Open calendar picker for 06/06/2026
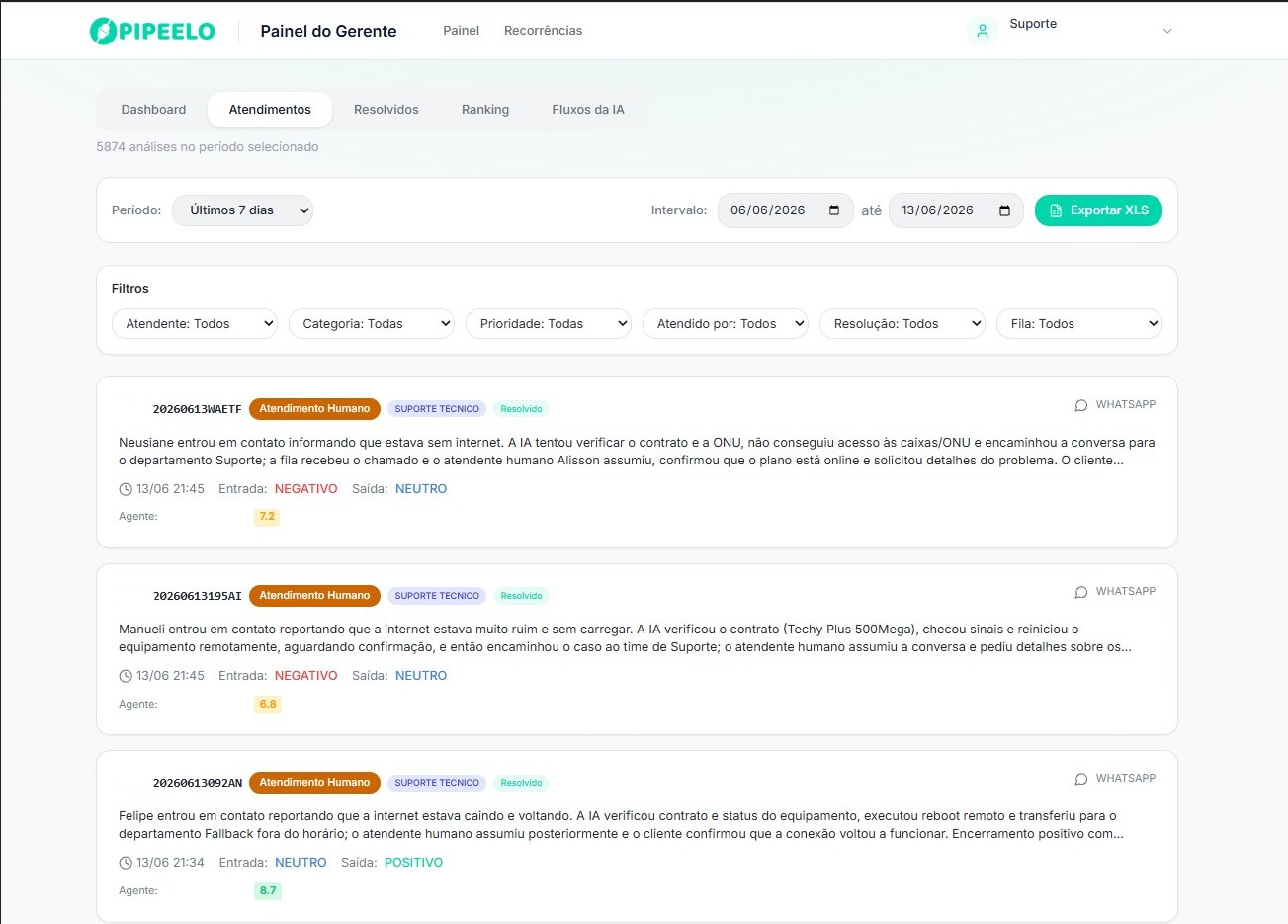 (x=834, y=210)
